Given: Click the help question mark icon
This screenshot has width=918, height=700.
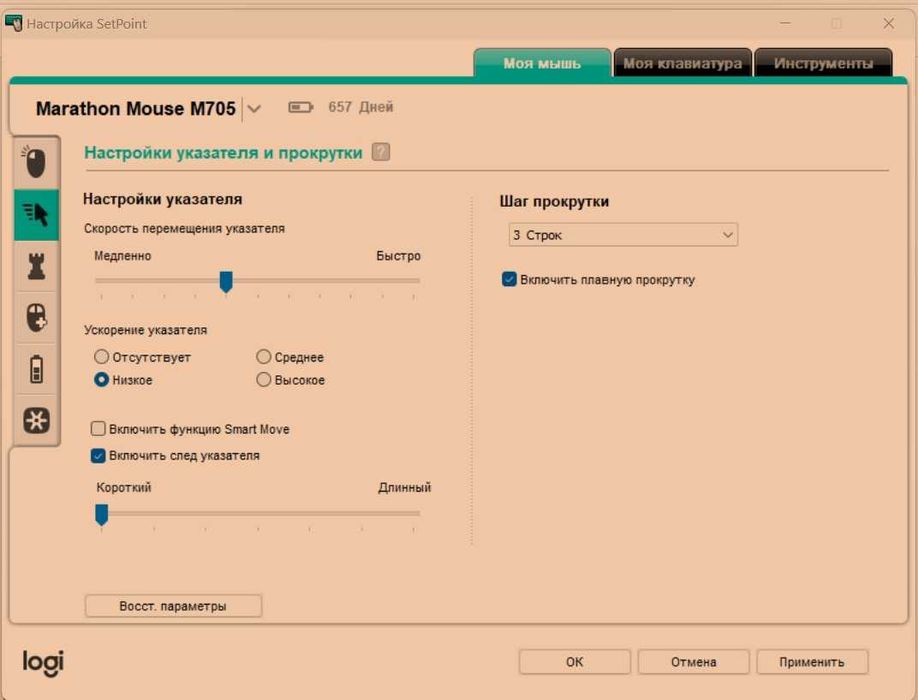Looking at the screenshot, I should pyautogui.click(x=381, y=152).
